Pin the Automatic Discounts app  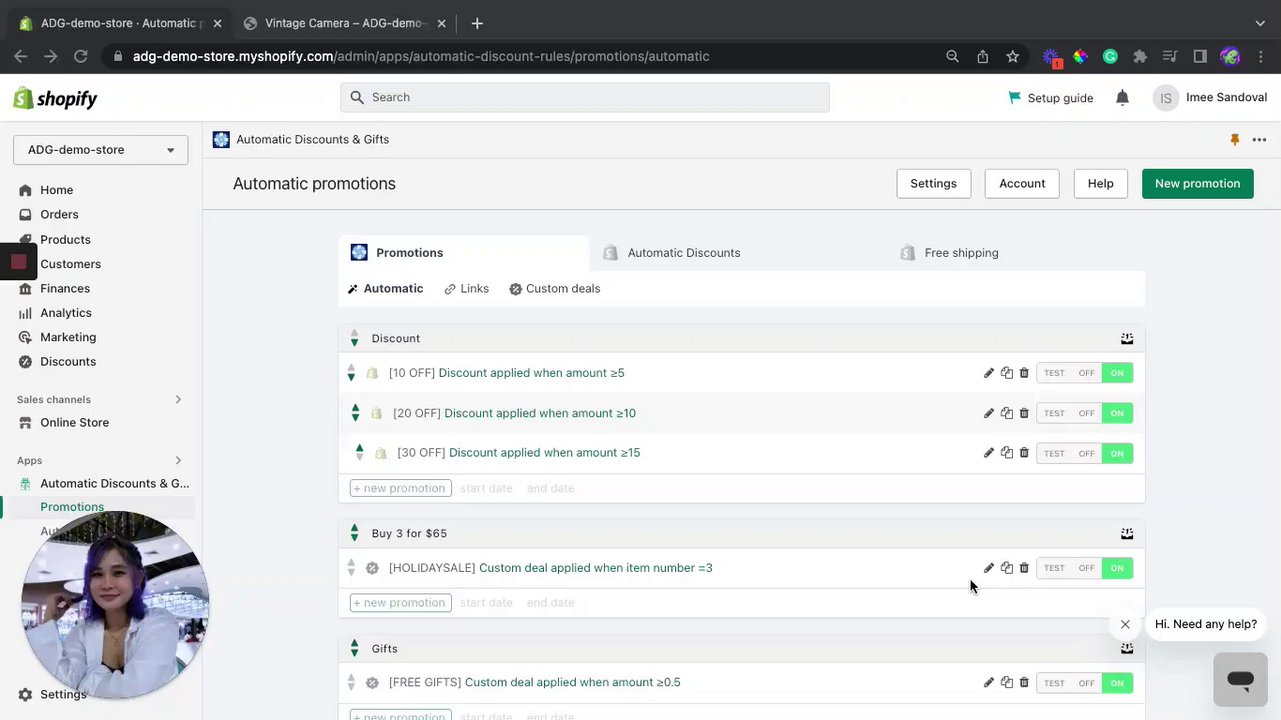click(1235, 140)
